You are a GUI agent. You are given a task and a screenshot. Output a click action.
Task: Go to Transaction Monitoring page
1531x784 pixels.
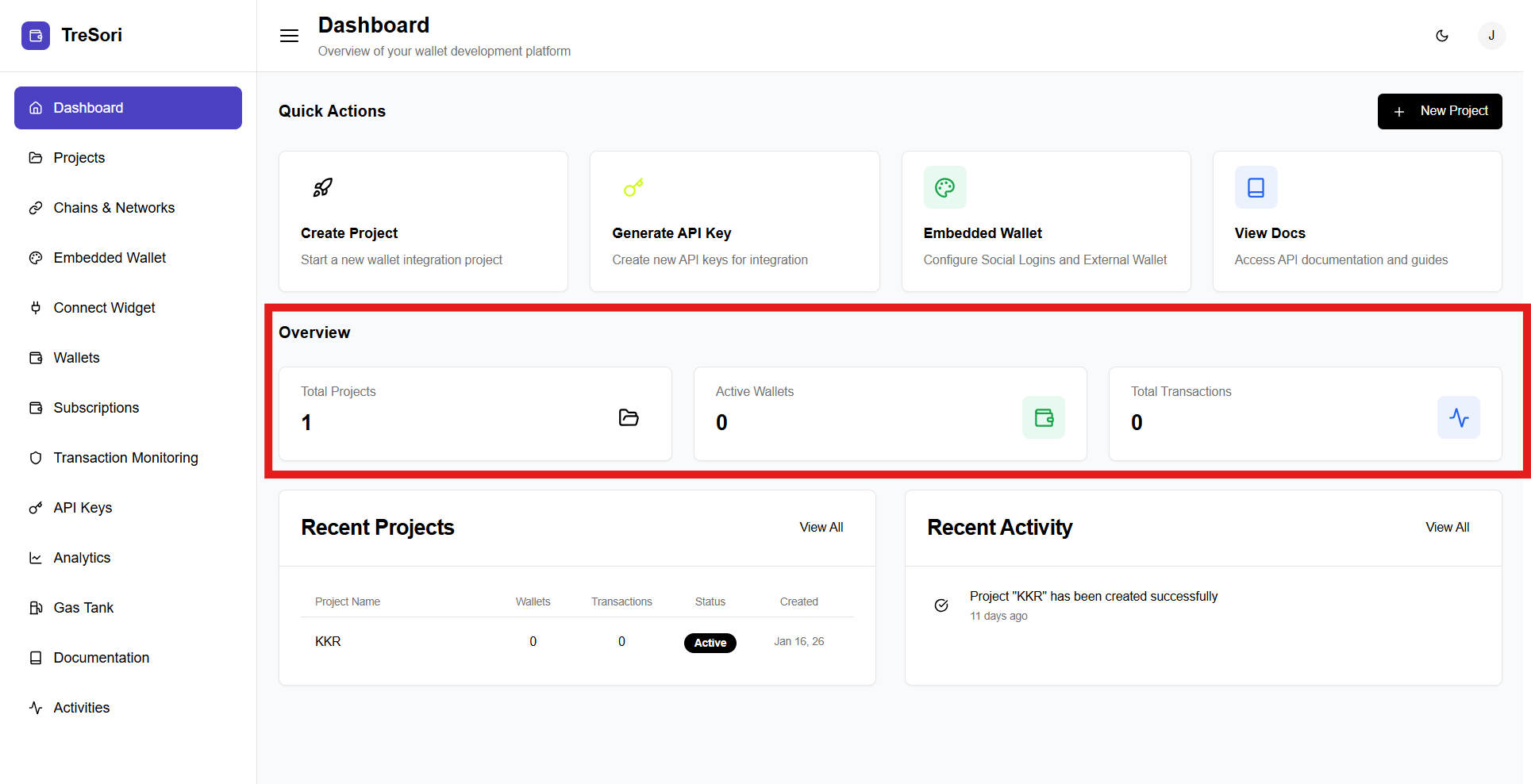pyautogui.click(x=125, y=458)
